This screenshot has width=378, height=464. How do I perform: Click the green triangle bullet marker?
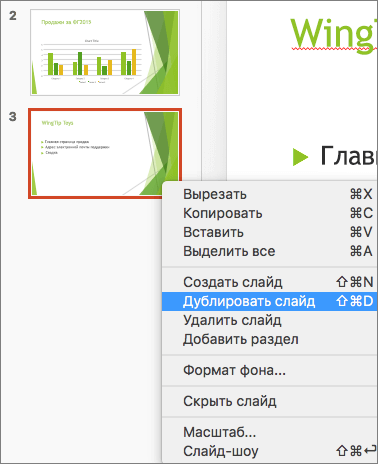point(300,157)
